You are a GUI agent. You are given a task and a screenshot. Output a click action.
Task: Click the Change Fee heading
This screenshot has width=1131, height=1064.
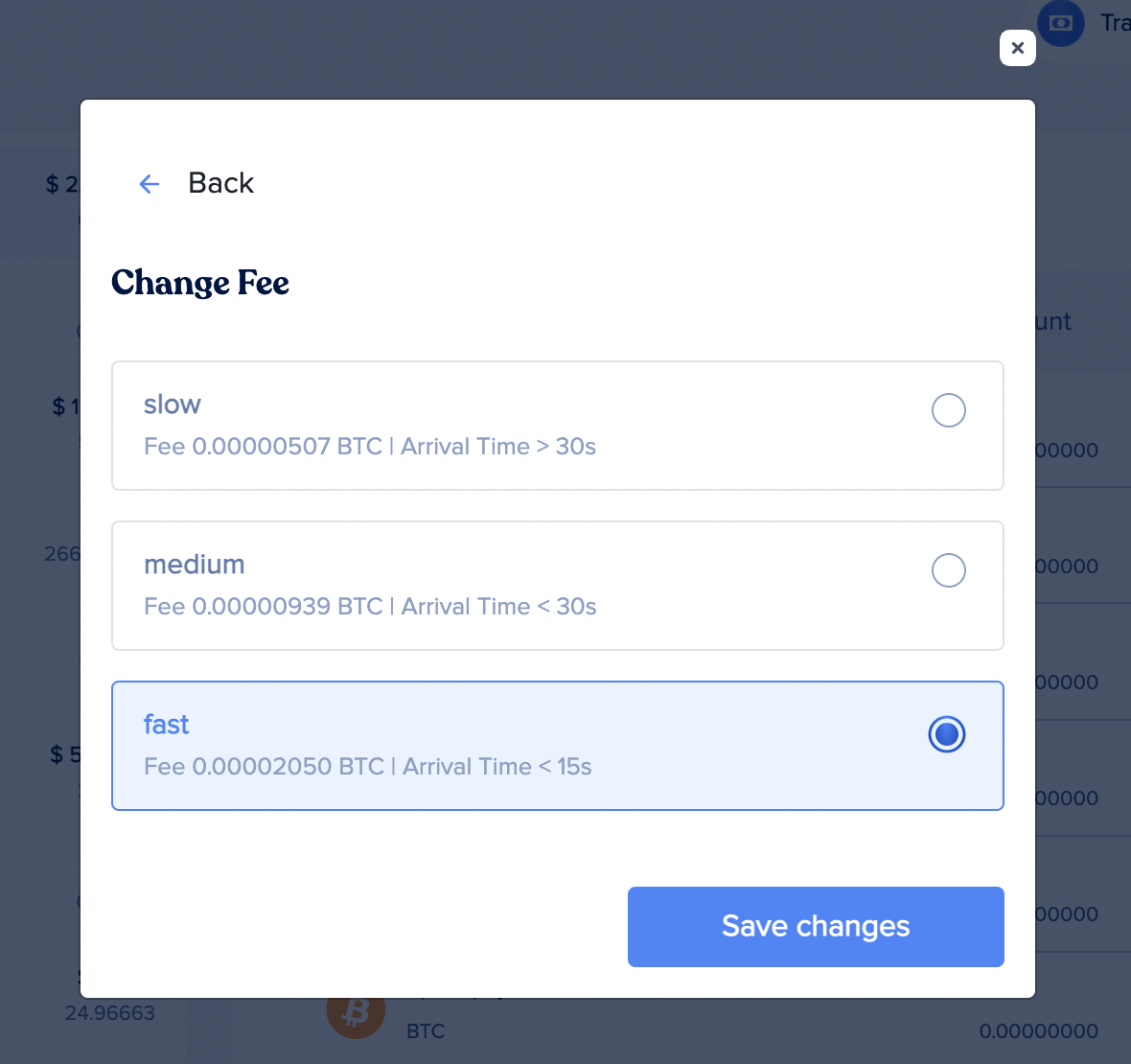pyautogui.click(x=199, y=283)
